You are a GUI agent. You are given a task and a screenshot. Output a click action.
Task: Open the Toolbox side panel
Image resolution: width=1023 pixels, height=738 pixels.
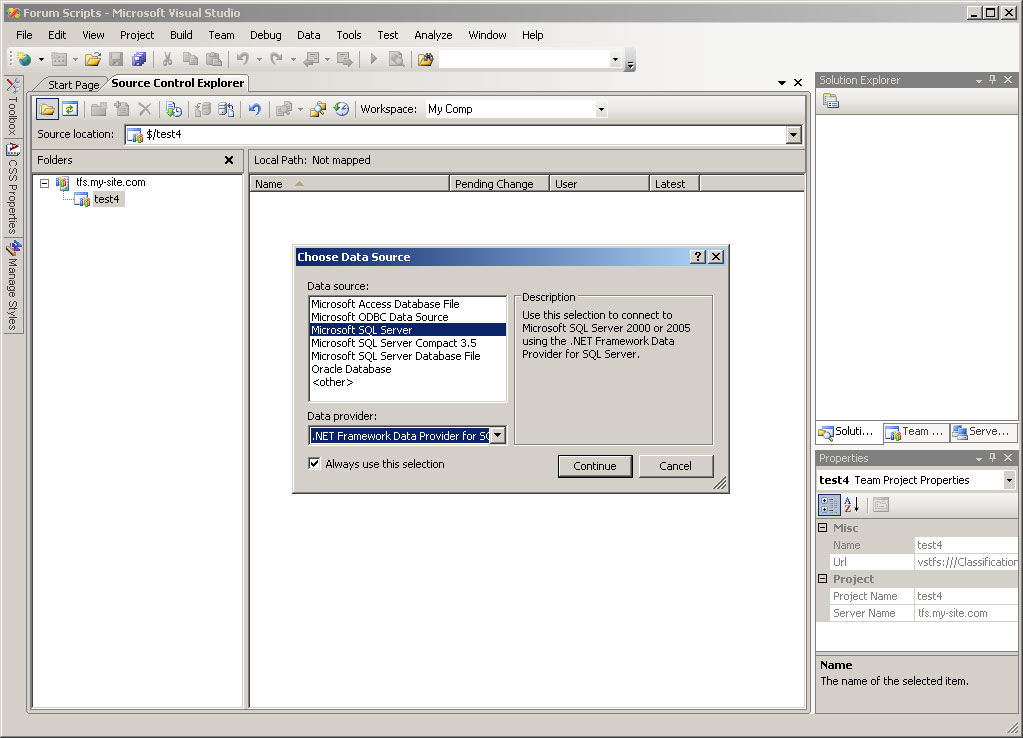tap(13, 106)
